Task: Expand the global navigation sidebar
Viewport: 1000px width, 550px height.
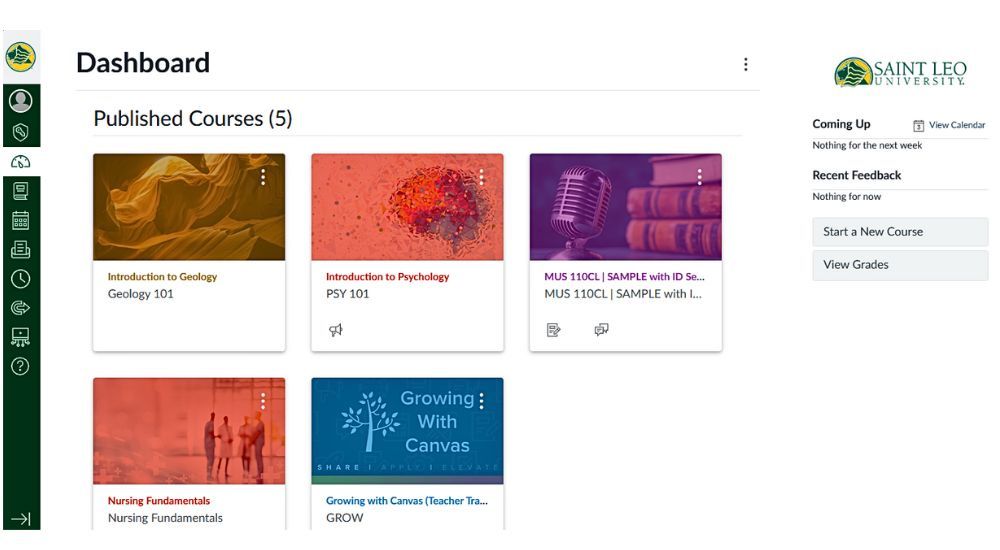Action: 20,518
